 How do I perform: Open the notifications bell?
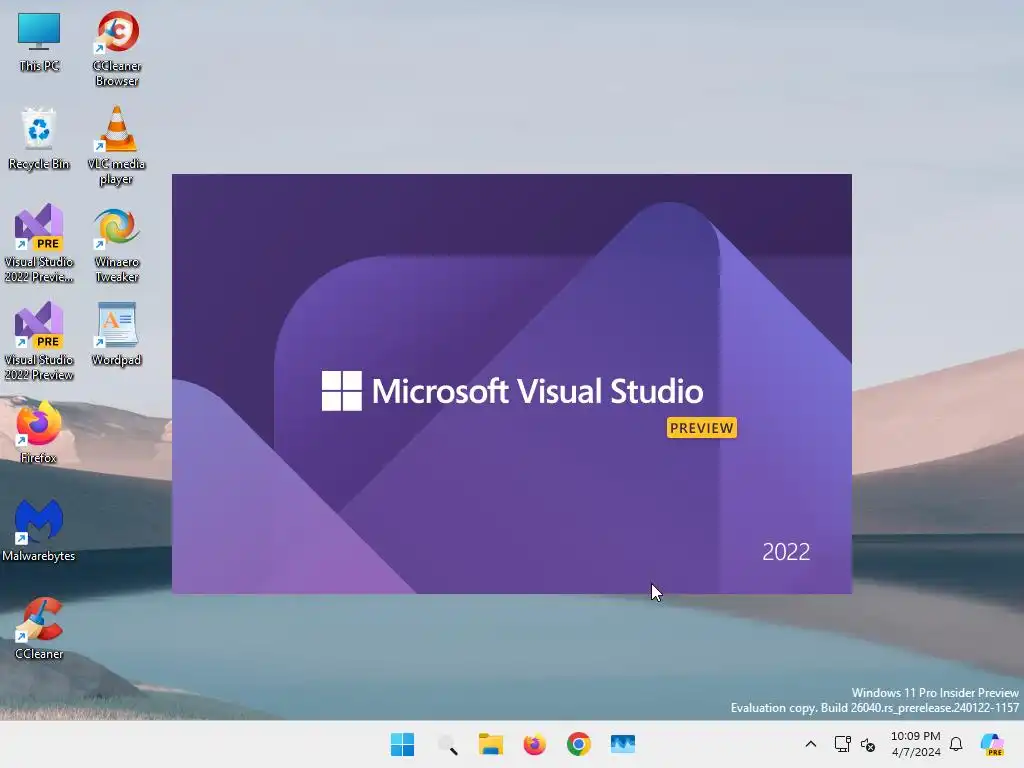pos(956,744)
